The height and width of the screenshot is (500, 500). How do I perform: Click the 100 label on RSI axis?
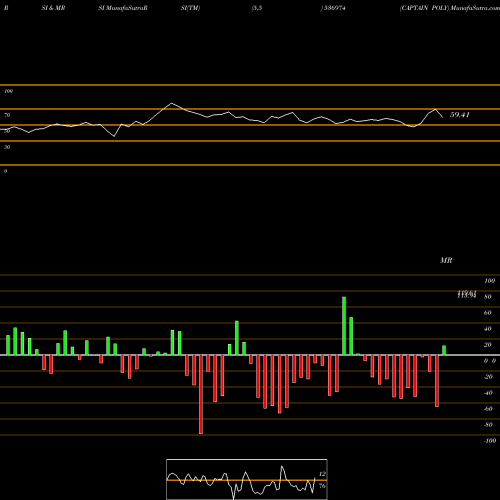9,91
